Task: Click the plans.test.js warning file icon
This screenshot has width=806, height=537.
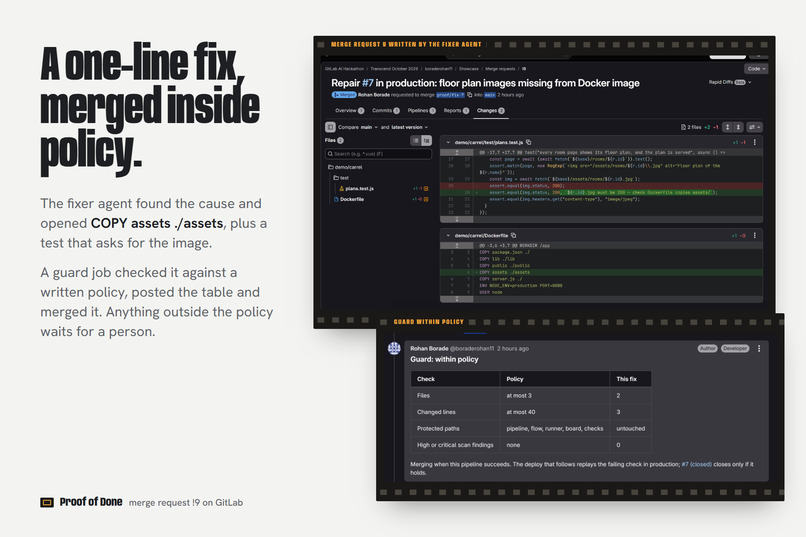Action: (341, 189)
